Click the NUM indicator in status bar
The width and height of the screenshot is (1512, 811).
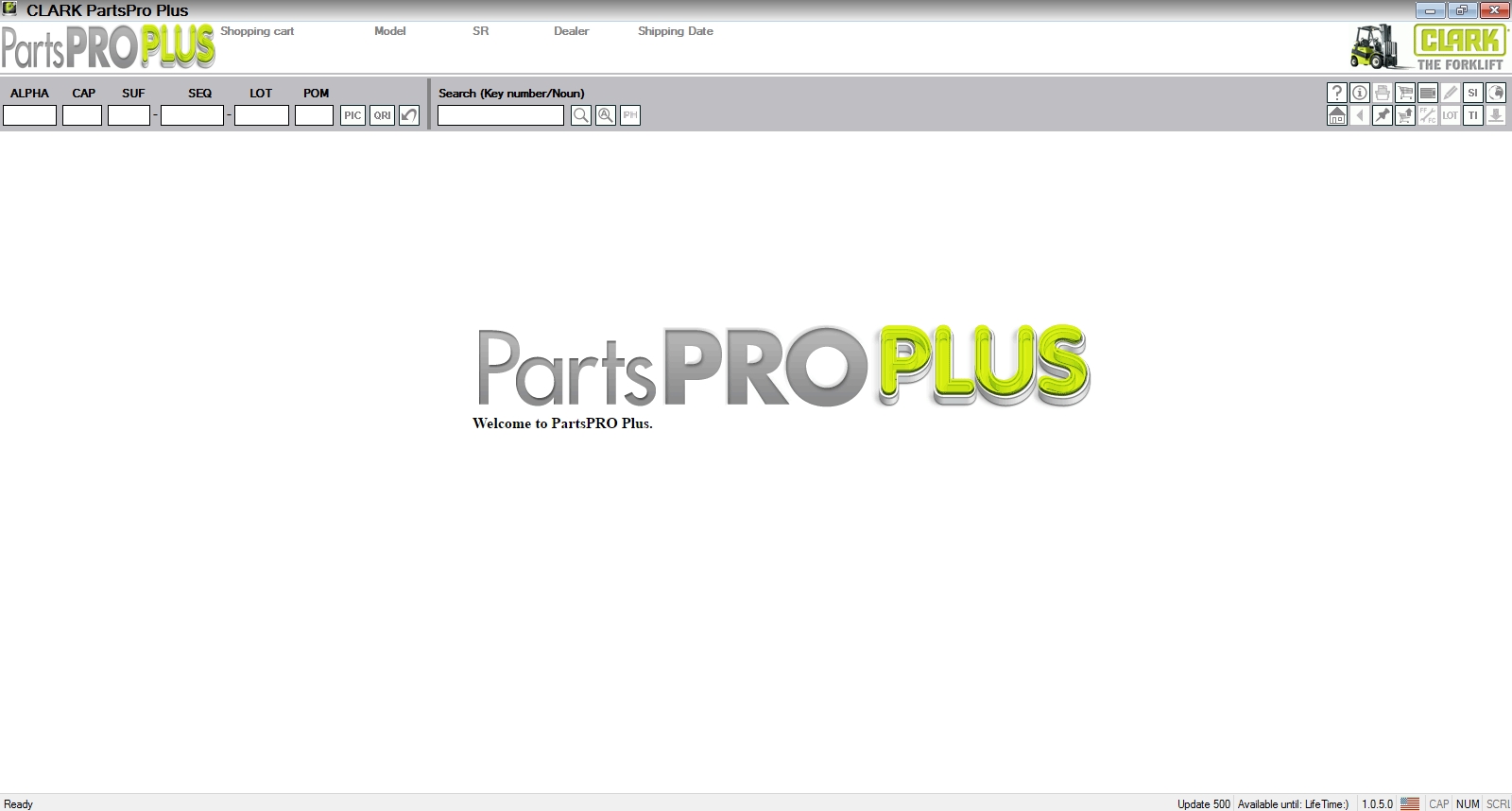click(1468, 804)
